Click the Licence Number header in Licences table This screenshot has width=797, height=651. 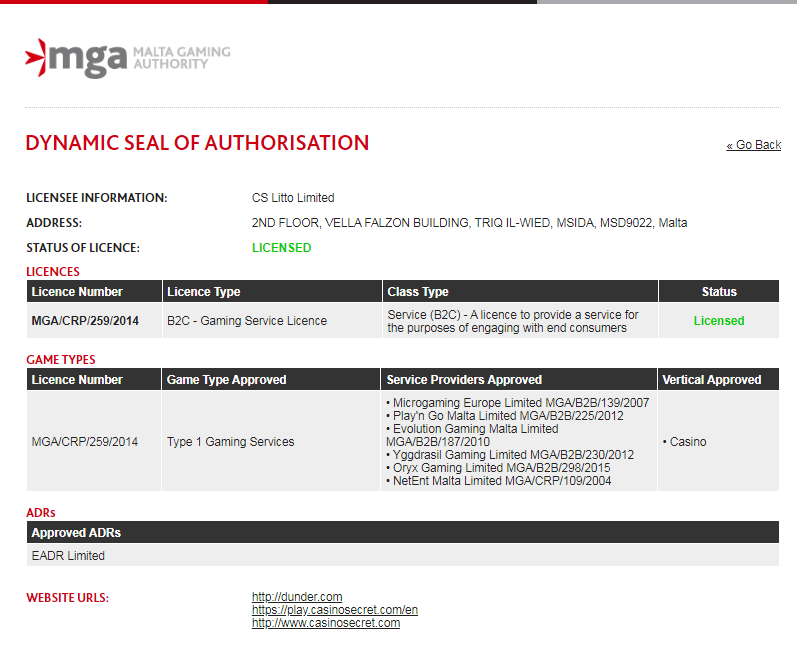coord(94,292)
